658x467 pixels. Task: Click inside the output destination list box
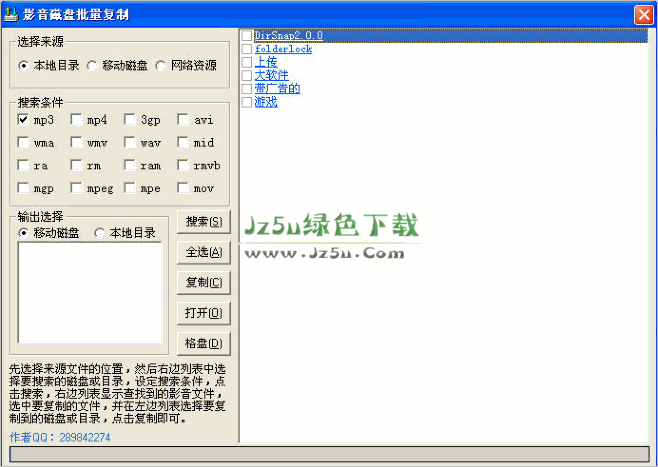(x=90, y=293)
